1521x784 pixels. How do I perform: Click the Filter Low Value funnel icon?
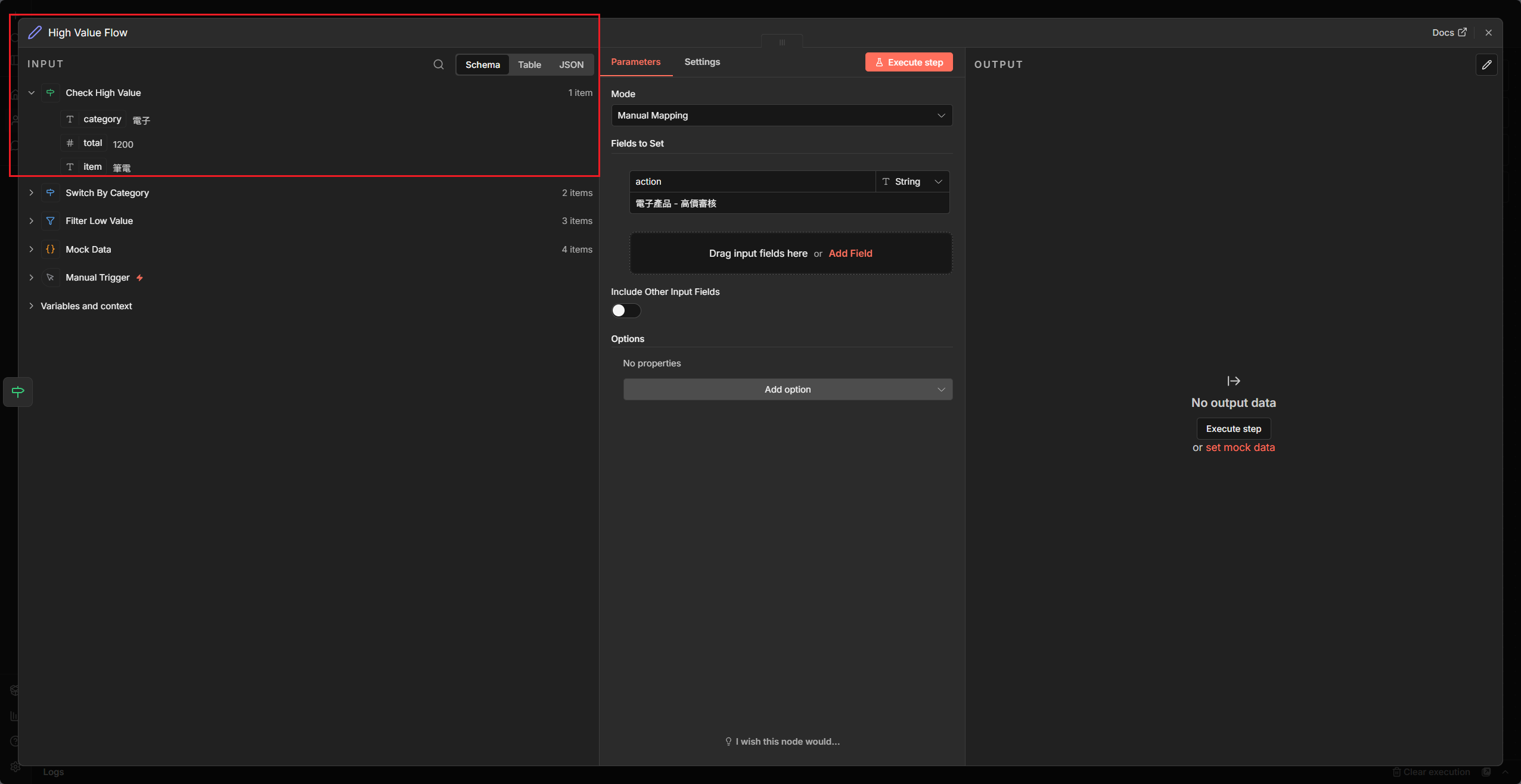click(x=51, y=221)
